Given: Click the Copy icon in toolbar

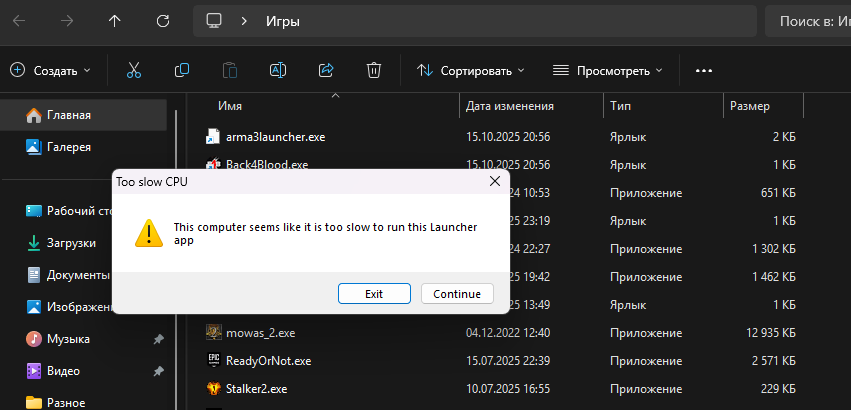Looking at the screenshot, I should (182, 70).
